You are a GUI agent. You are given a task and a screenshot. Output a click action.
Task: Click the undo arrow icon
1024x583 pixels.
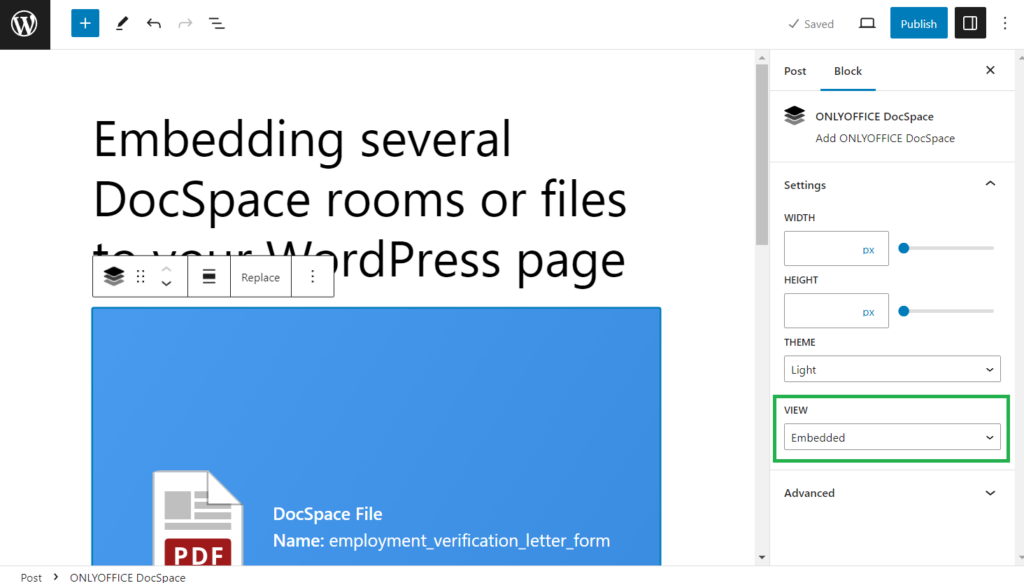pos(153,22)
